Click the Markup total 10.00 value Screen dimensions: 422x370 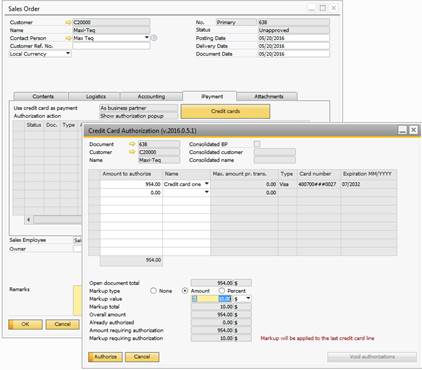(221, 307)
